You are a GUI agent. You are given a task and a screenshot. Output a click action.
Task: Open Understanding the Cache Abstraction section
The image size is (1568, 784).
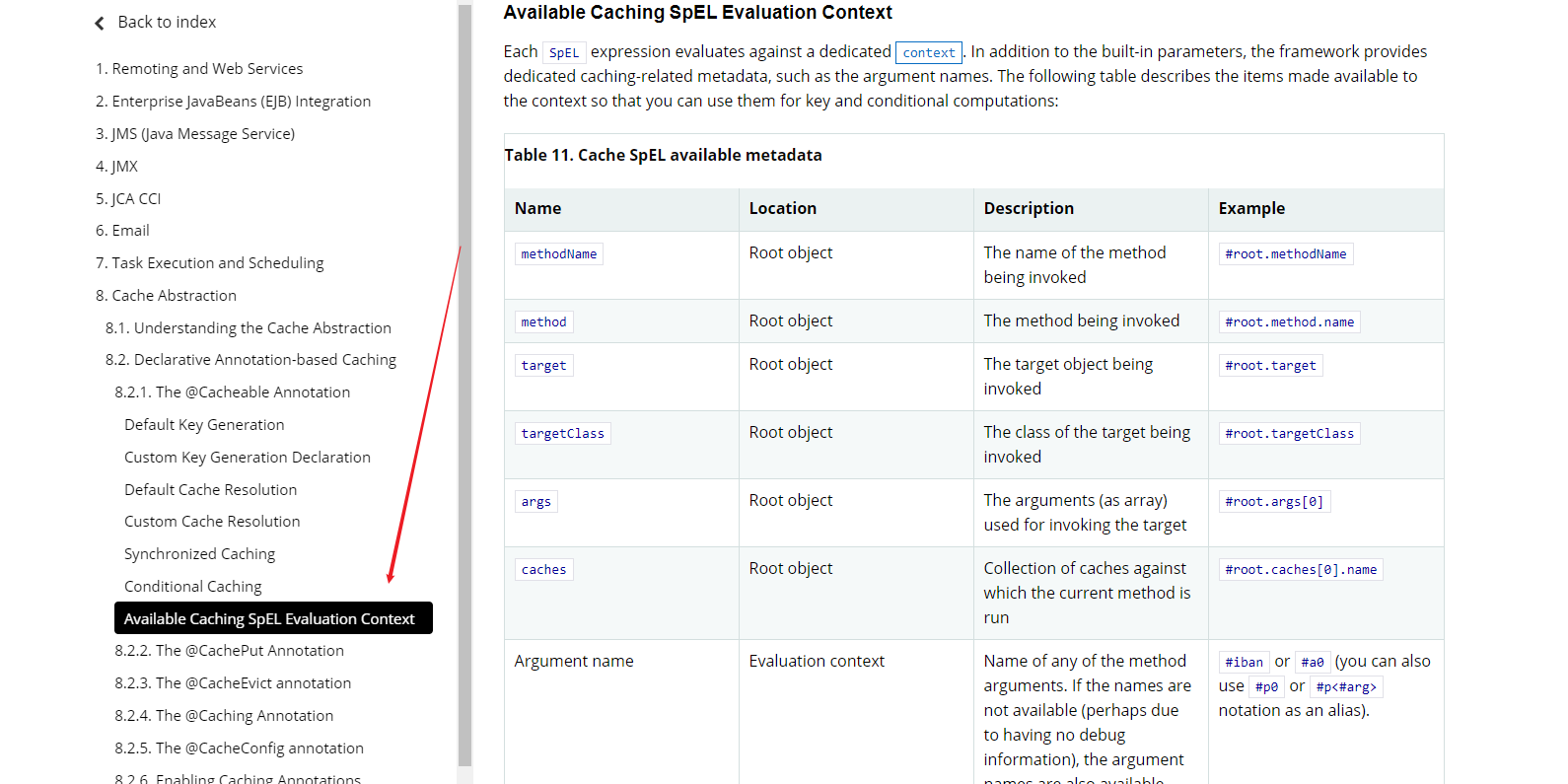pyautogui.click(x=249, y=328)
